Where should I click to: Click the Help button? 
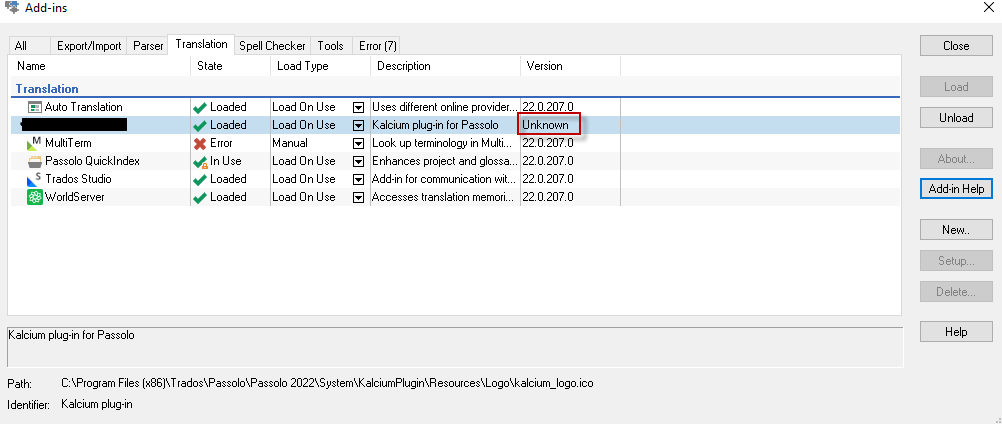point(956,331)
